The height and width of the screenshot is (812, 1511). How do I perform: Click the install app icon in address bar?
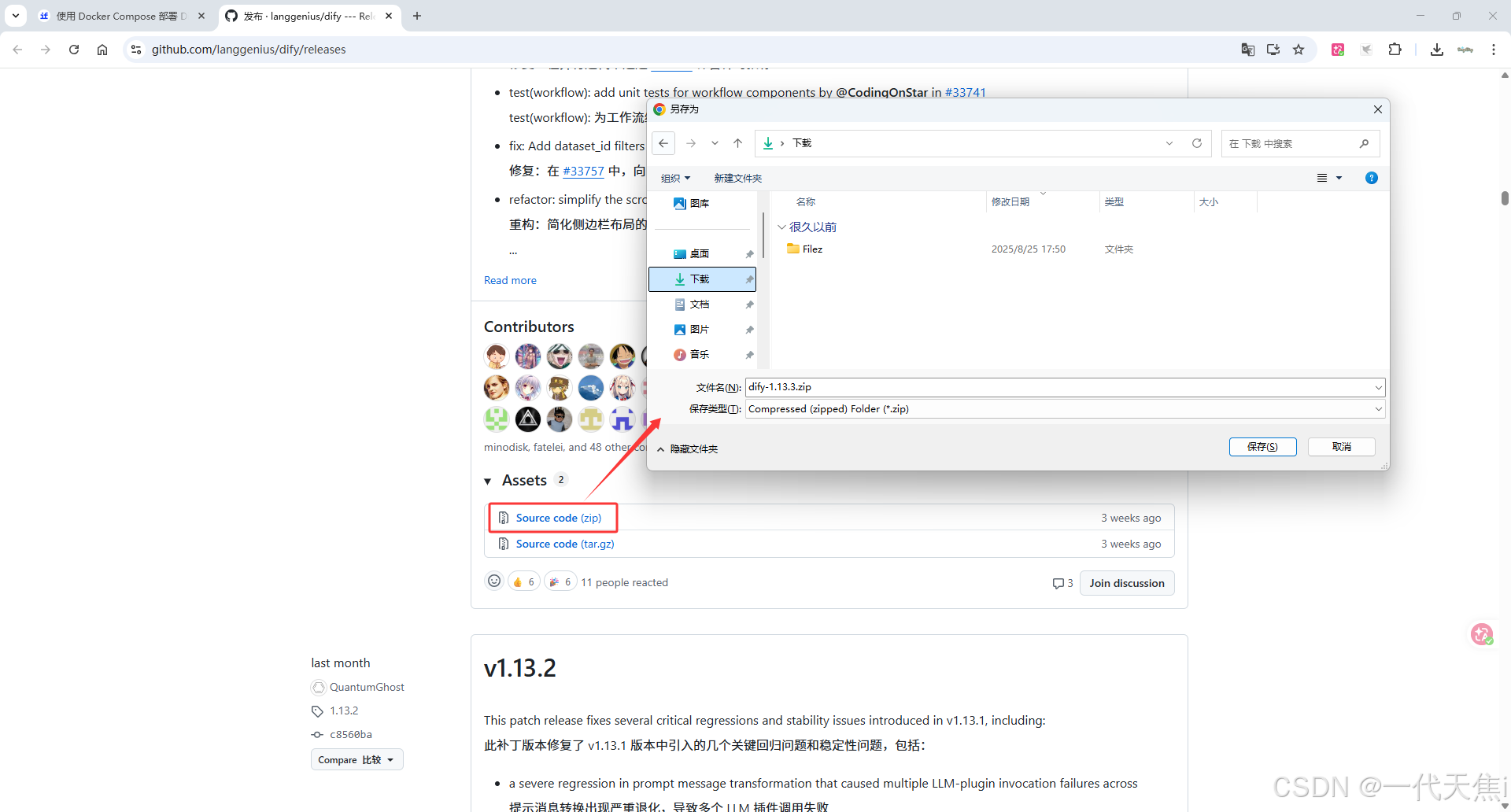pos(1273,50)
